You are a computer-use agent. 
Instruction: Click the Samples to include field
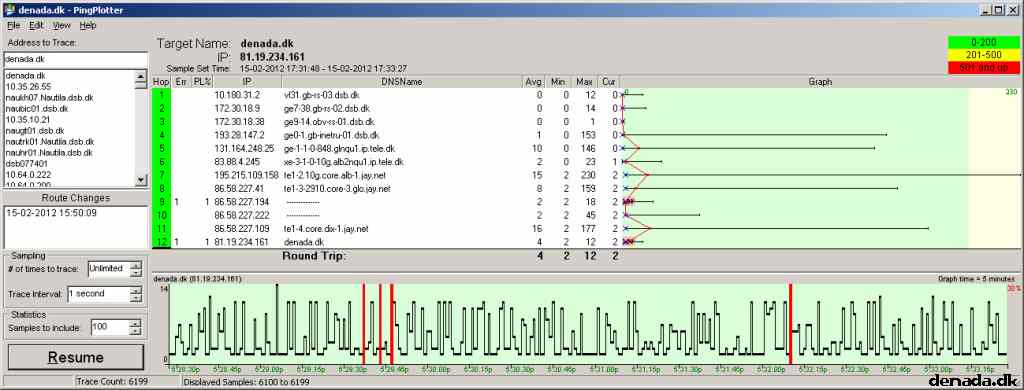click(109, 327)
